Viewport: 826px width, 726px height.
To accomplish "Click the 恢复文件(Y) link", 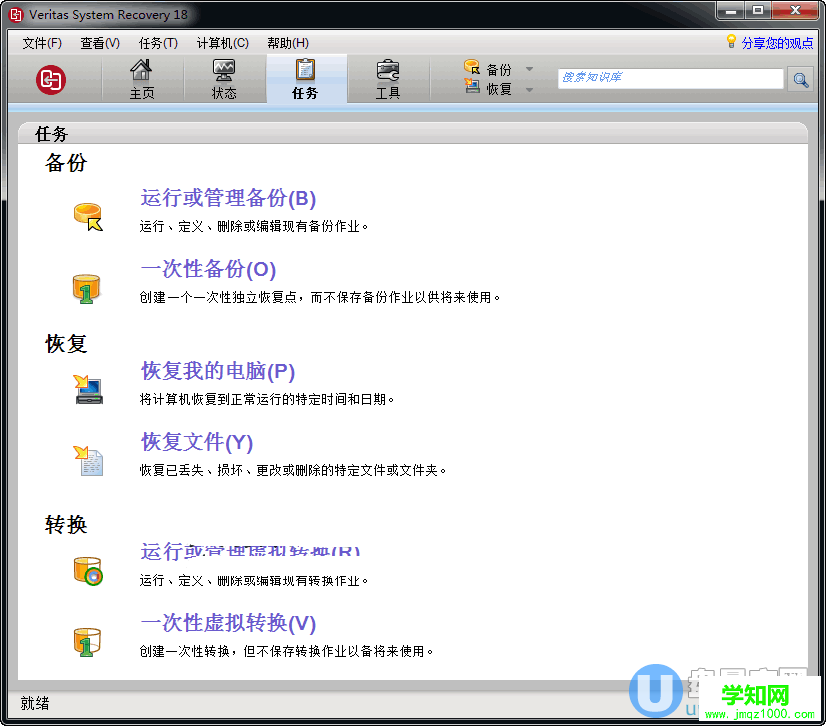I will point(197,442).
